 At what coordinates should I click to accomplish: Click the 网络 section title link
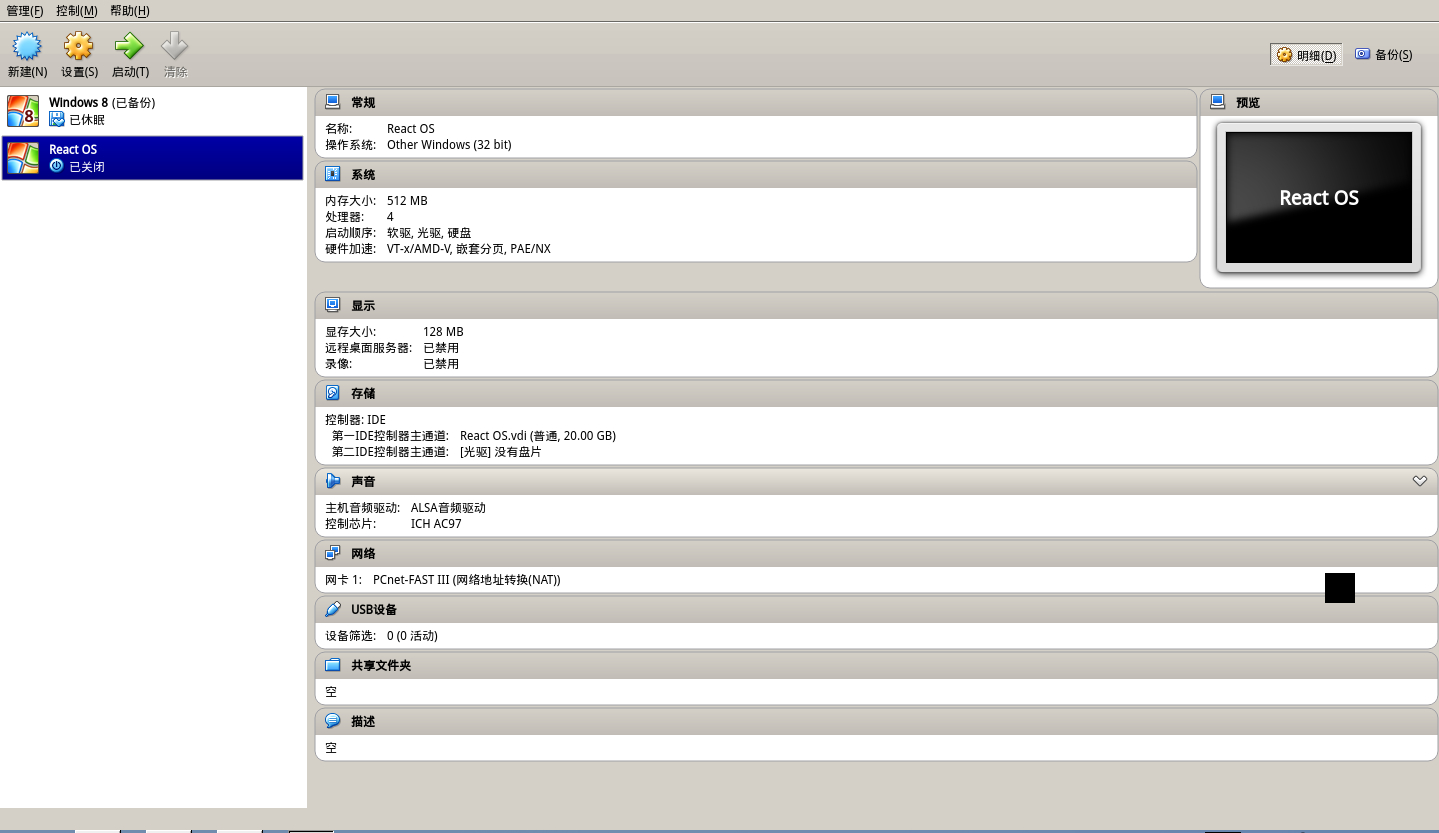[x=363, y=553]
